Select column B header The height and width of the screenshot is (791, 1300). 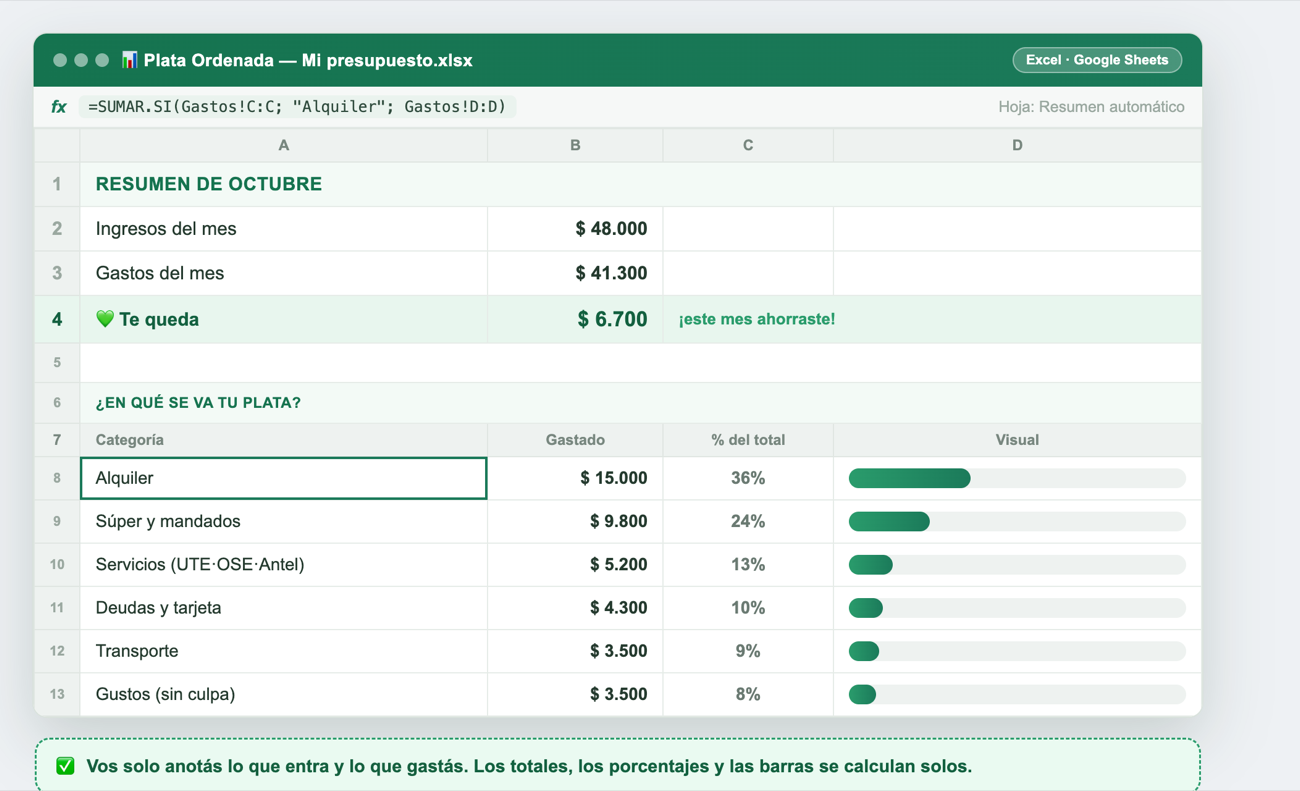click(575, 145)
